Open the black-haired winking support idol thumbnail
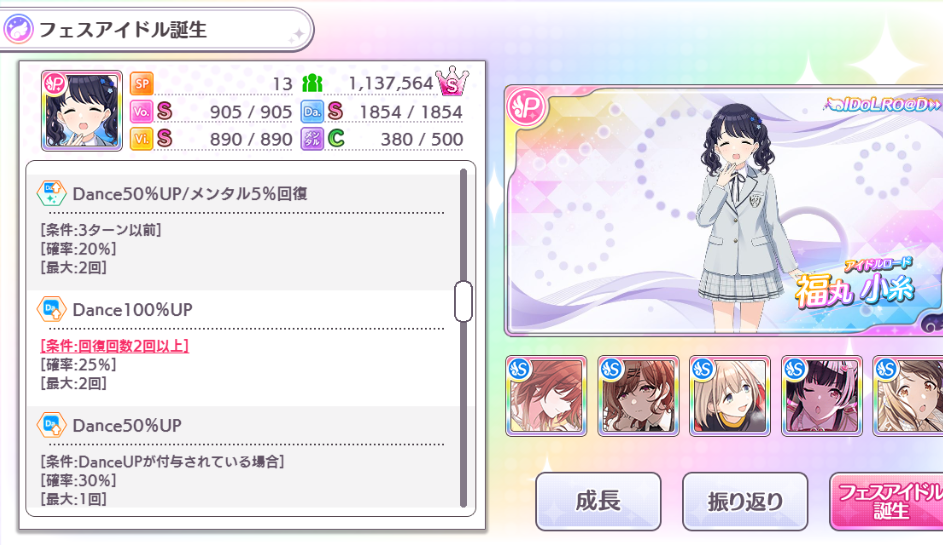Viewport: 943px width, 545px height. click(822, 396)
